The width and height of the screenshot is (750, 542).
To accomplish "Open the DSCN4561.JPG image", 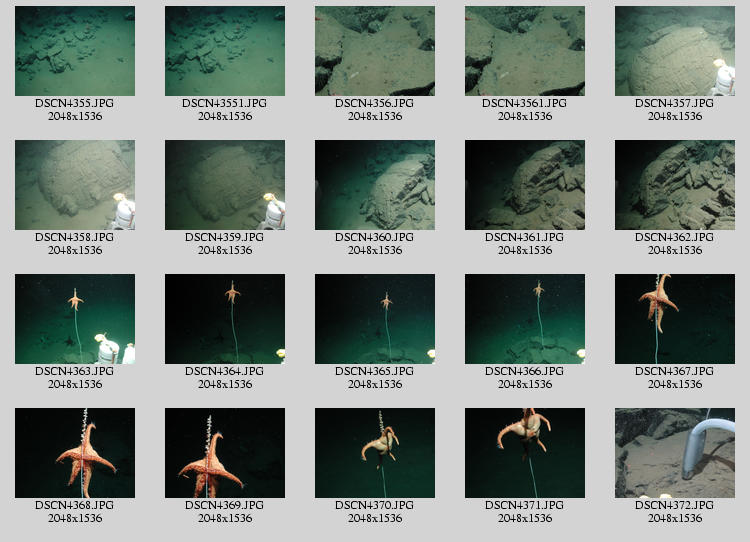I will point(525,51).
